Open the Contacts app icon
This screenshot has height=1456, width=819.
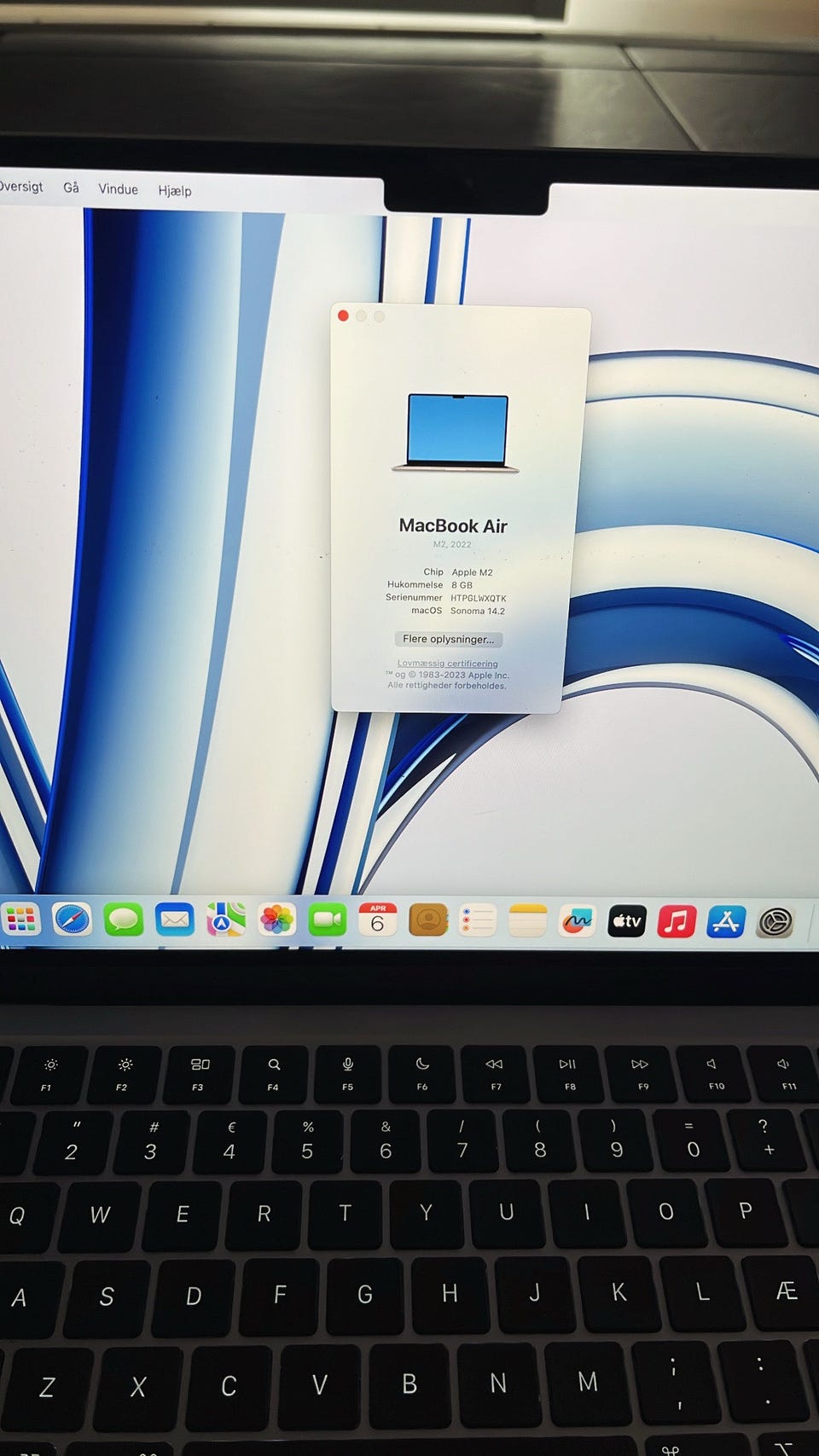coord(428,920)
